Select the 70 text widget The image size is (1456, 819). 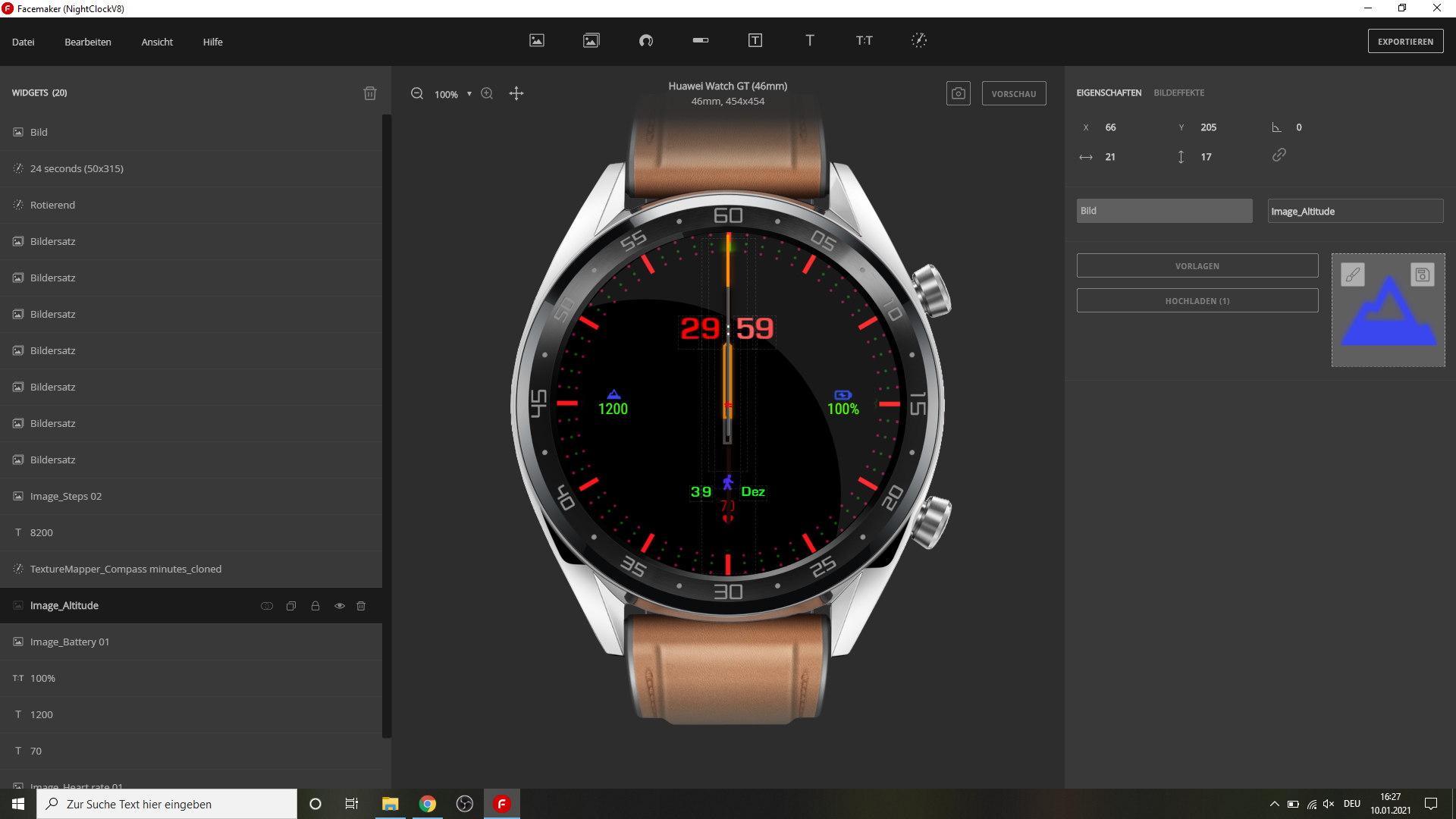click(x=191, y=751)
